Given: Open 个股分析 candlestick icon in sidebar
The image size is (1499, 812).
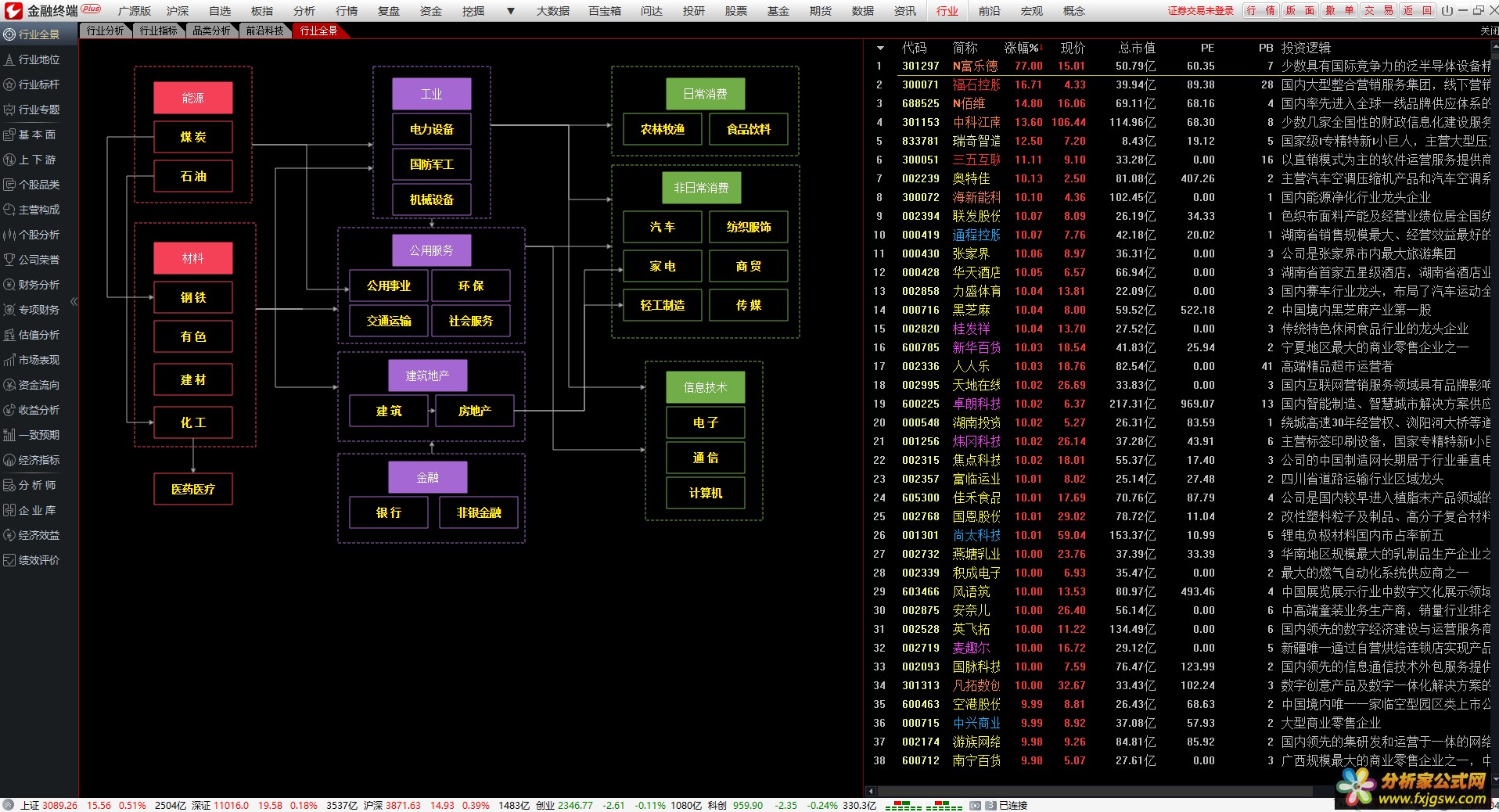Looking at the screenshot, I should pos(9,235).
